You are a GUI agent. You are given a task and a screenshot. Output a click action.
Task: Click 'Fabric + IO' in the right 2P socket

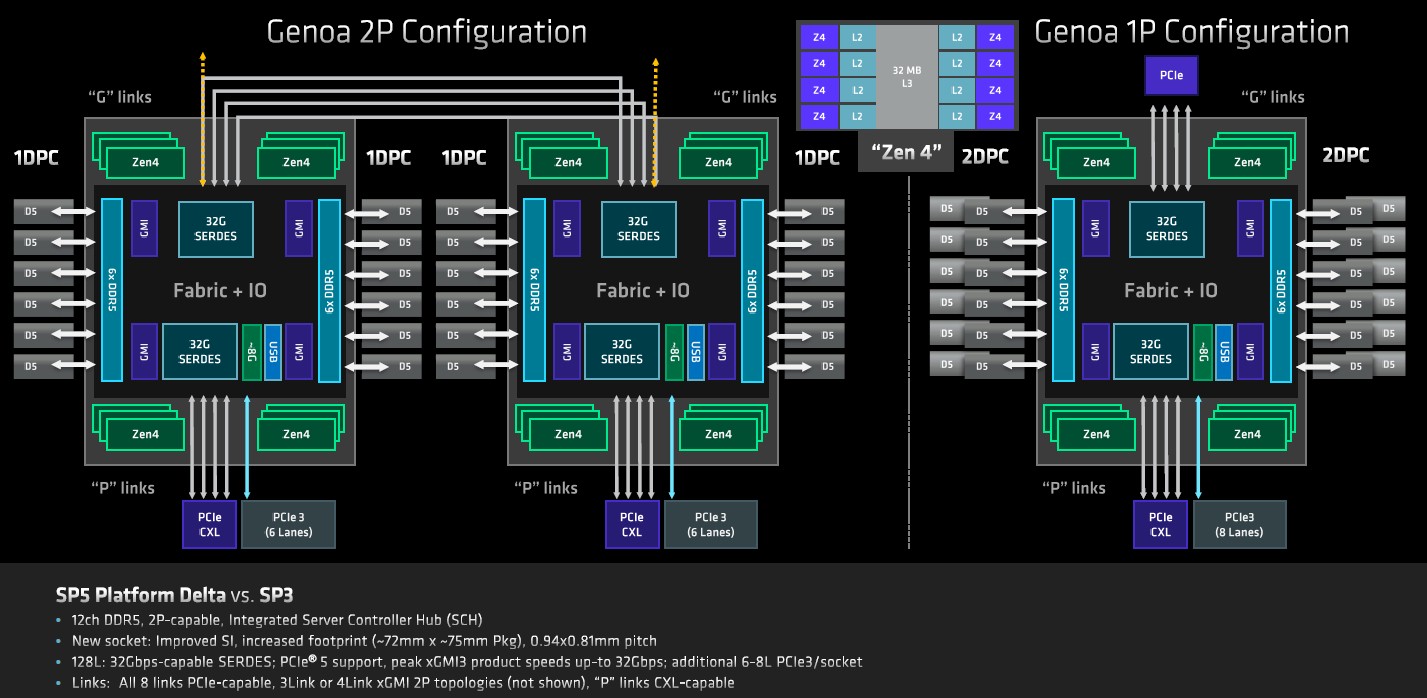click(x=643, y=291)
